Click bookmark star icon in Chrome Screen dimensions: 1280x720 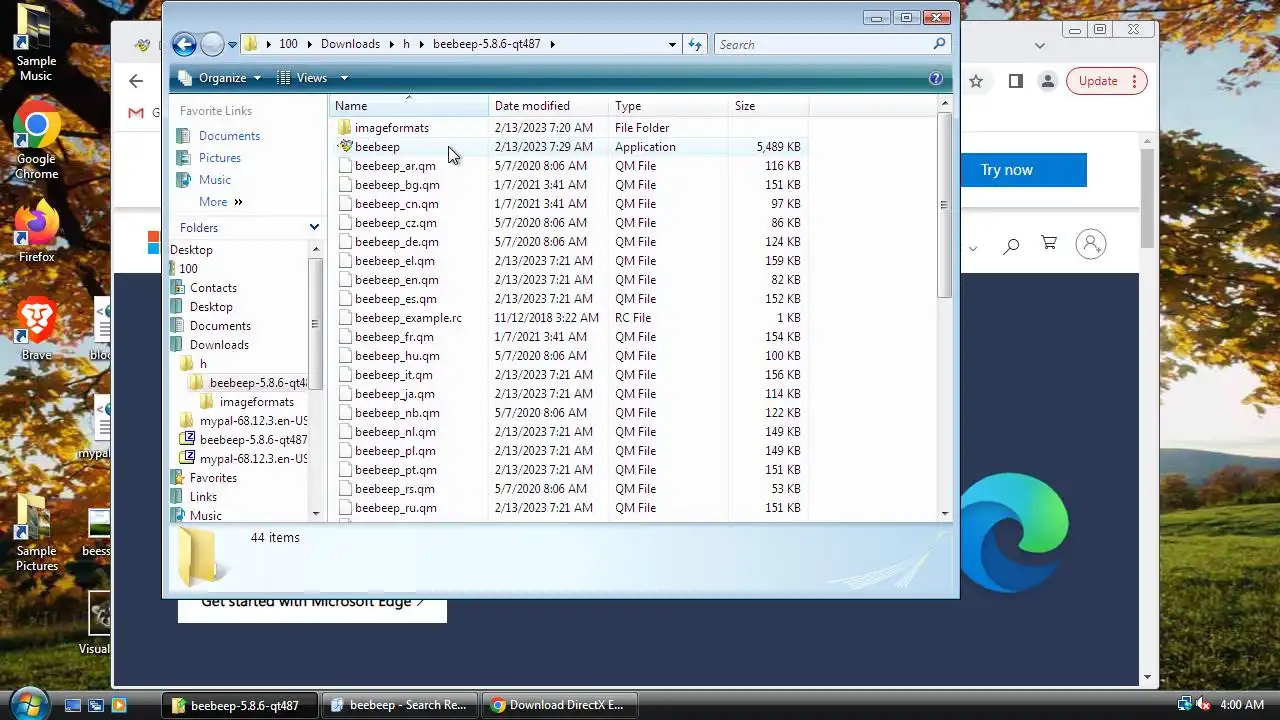pyautogui.click(x=976, y=81)
